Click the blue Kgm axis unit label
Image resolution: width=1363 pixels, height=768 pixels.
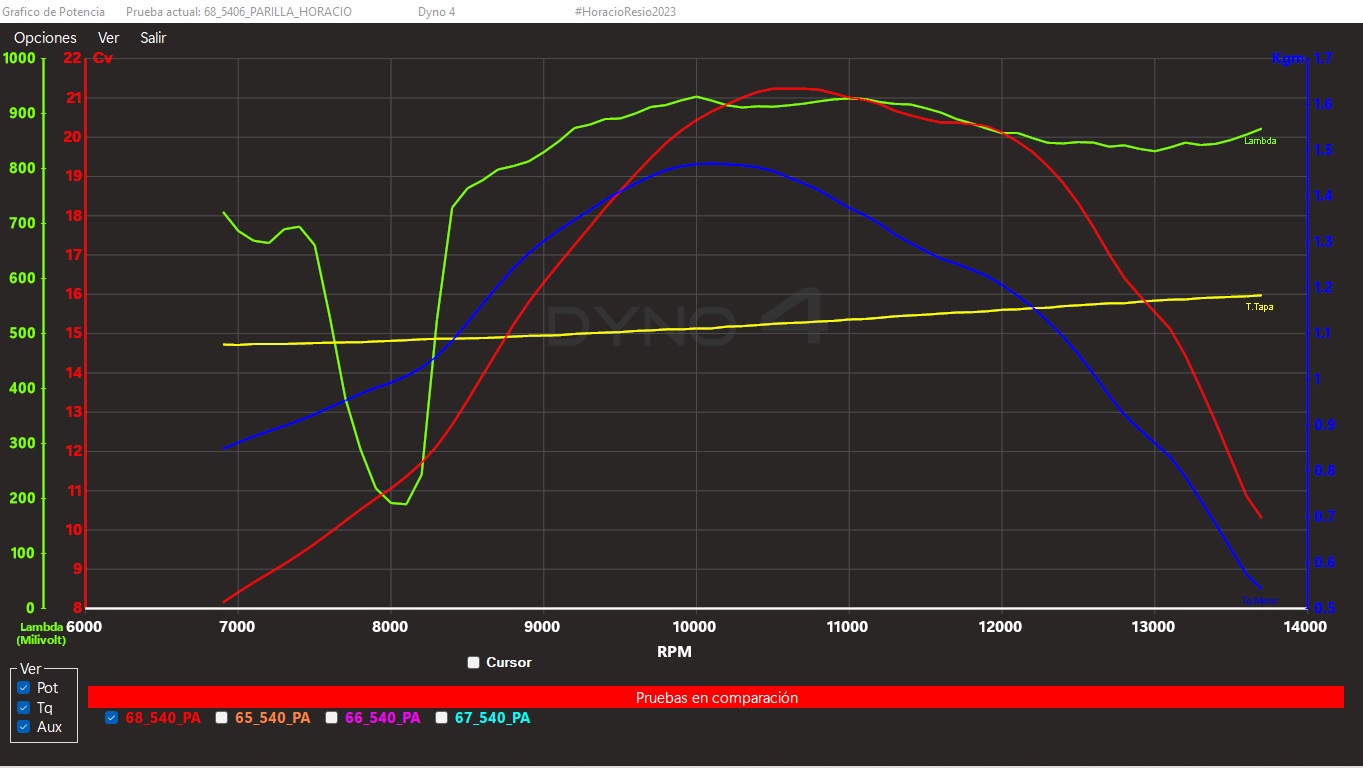tap(1287, 58)
